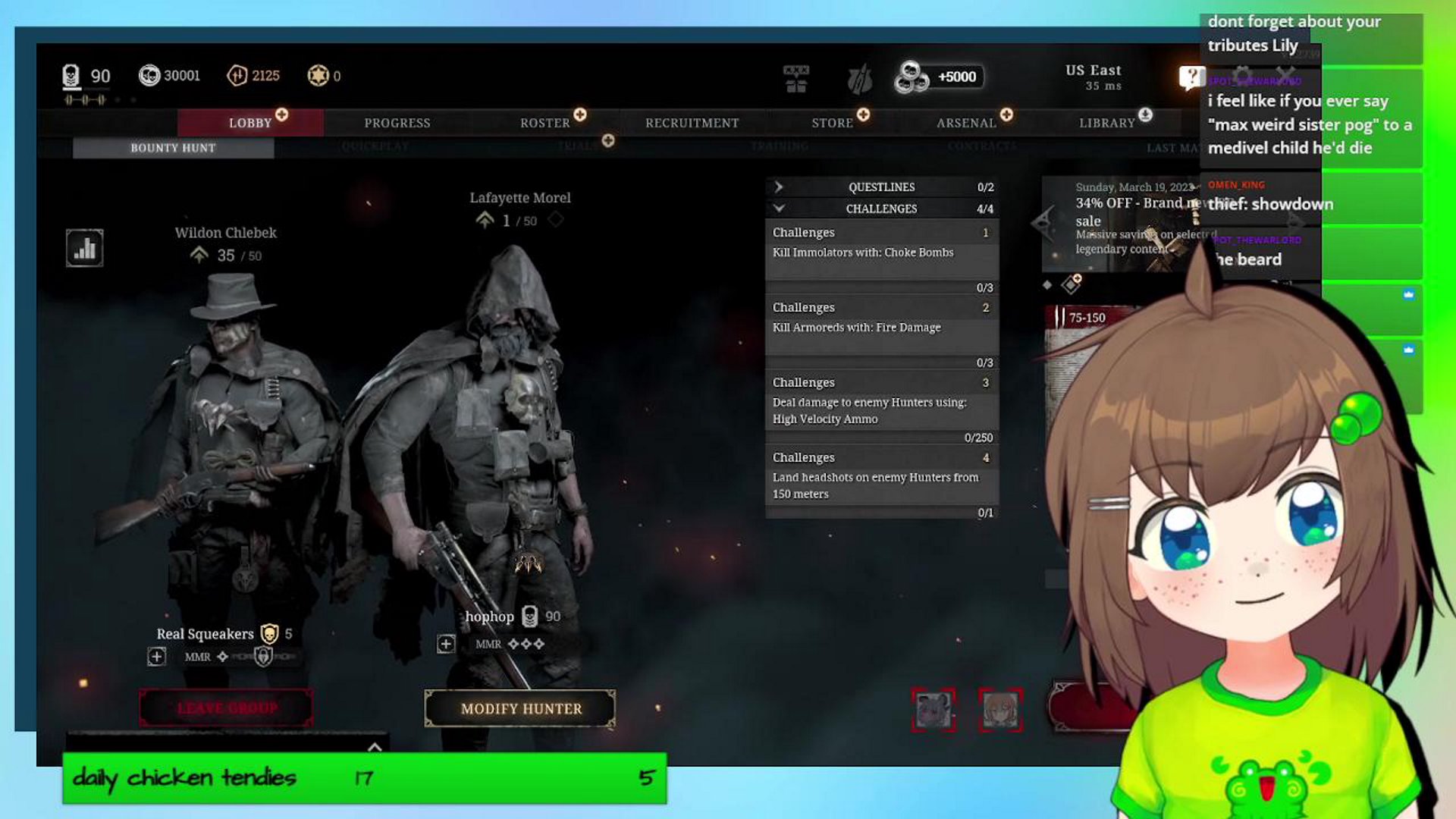Open the Progress tab

tap(397, 123)
